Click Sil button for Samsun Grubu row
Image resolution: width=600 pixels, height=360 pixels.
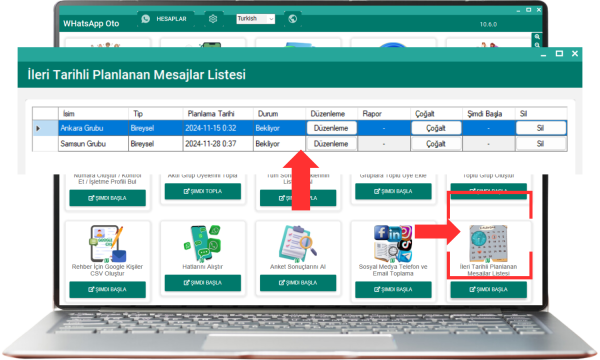[x=541, y=144]
